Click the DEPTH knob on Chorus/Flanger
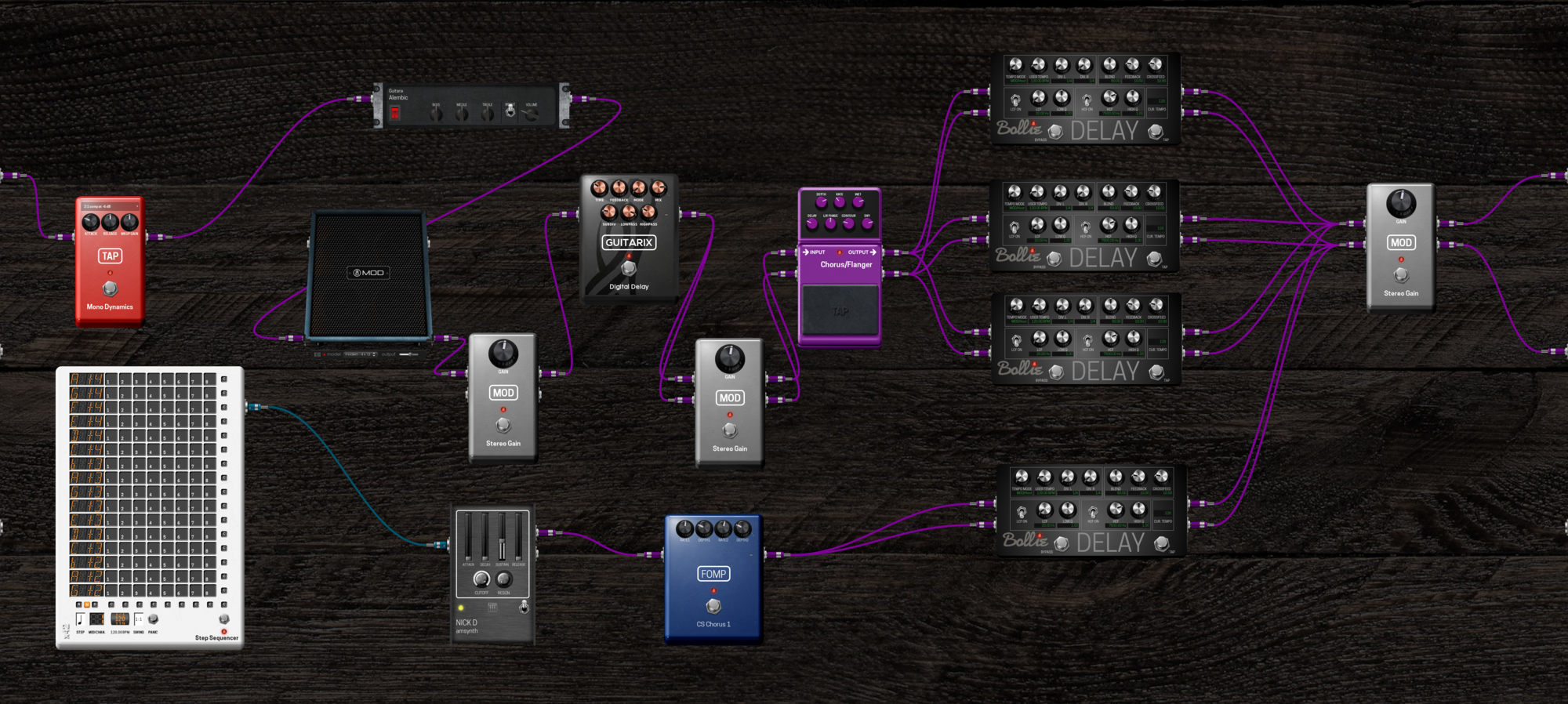The image size is (1568, 704). point(821,202)
